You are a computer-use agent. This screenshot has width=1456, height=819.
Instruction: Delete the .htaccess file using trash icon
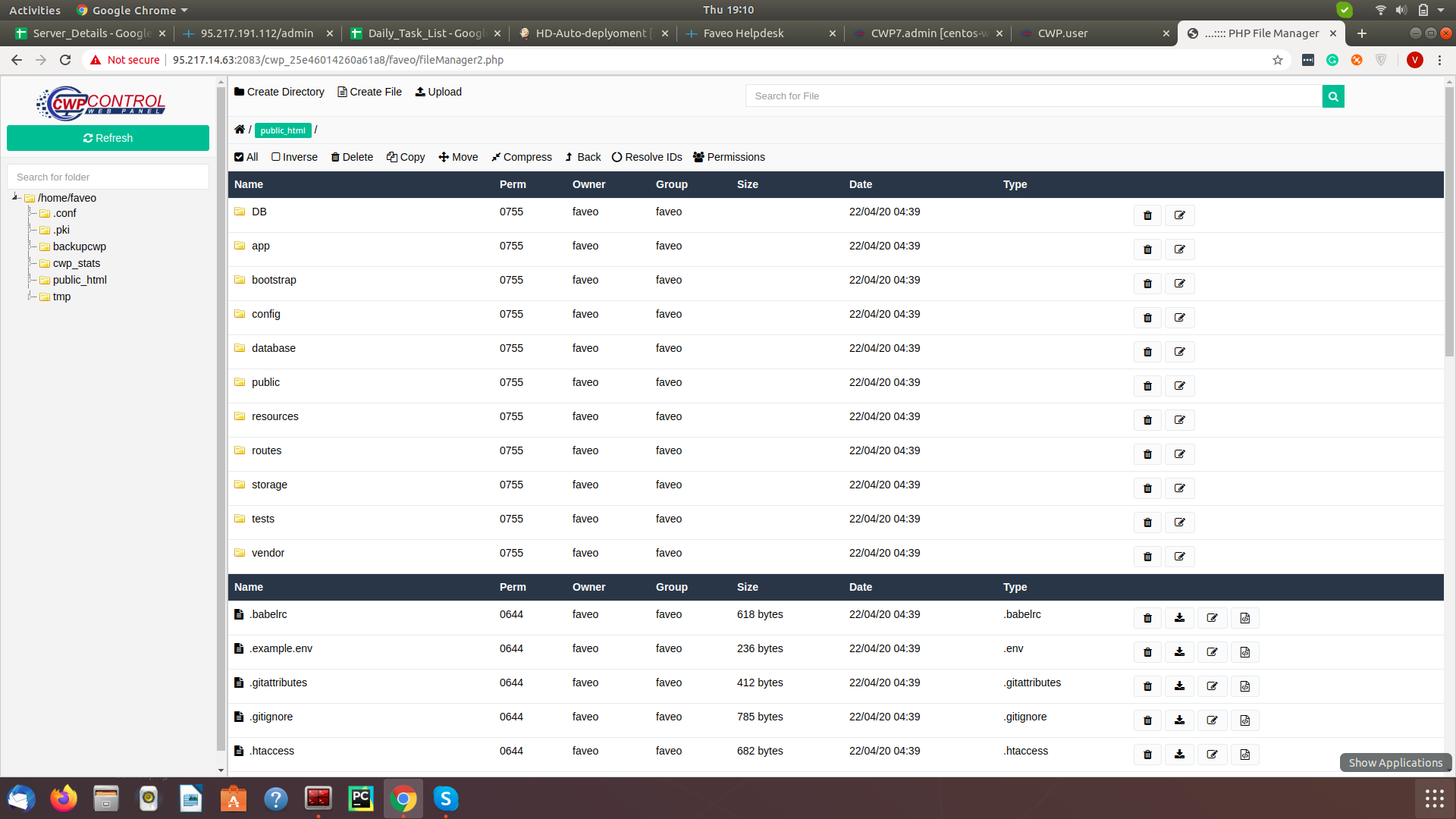click(1147, 755)
